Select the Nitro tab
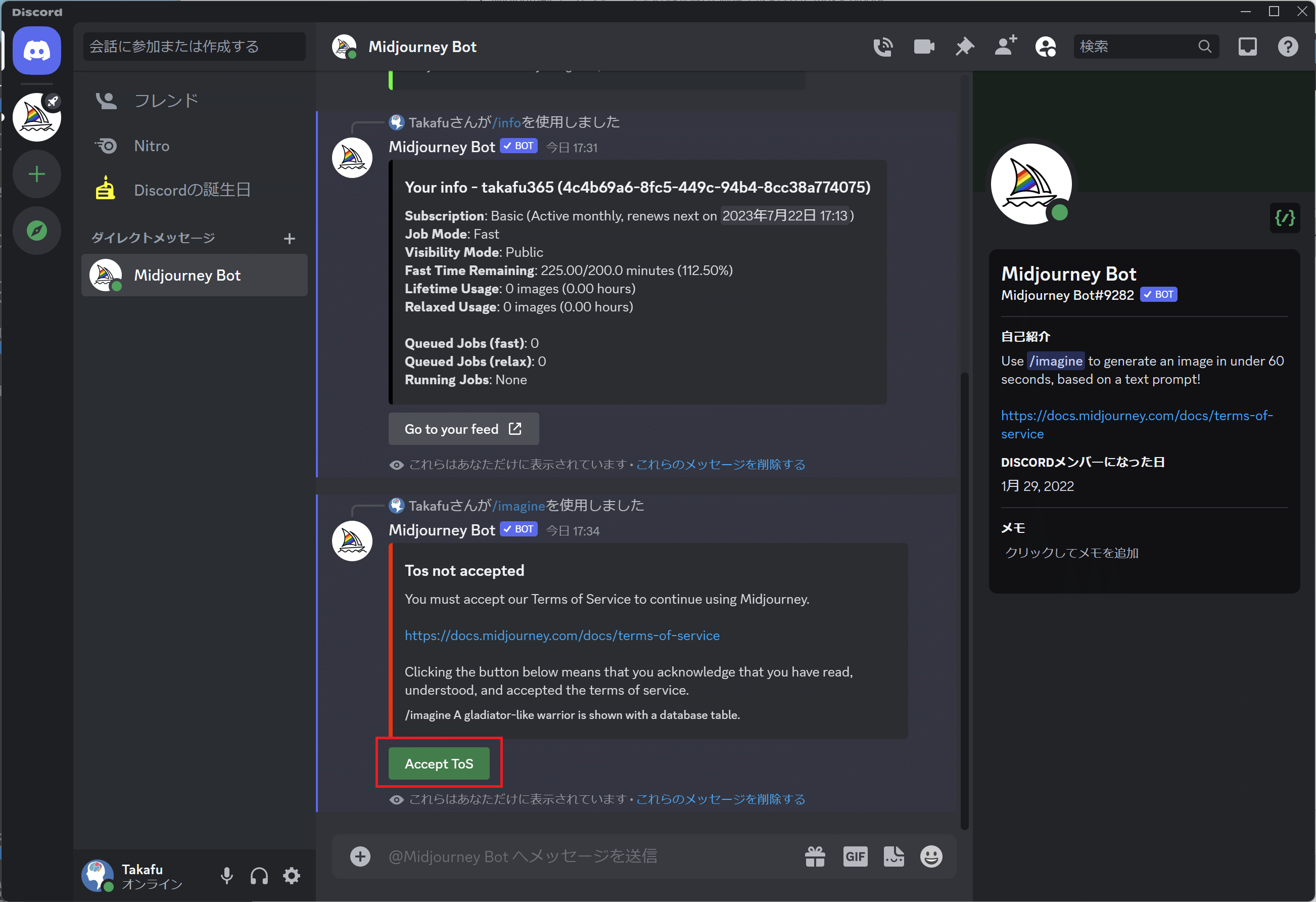Screen dimensions: 1316x902 tap(151, 146)
